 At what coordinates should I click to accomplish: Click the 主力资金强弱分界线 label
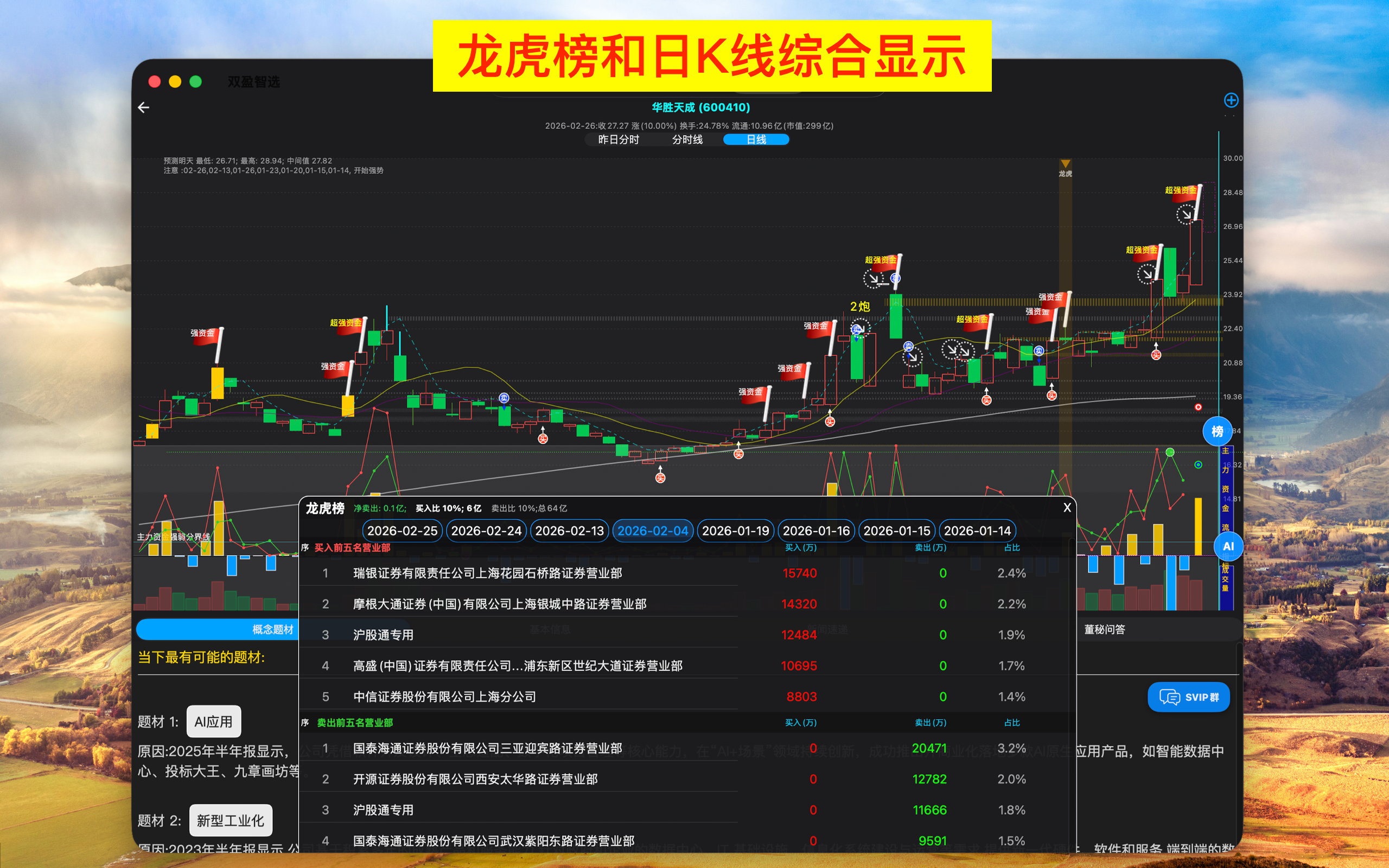[x=173, y=537]
